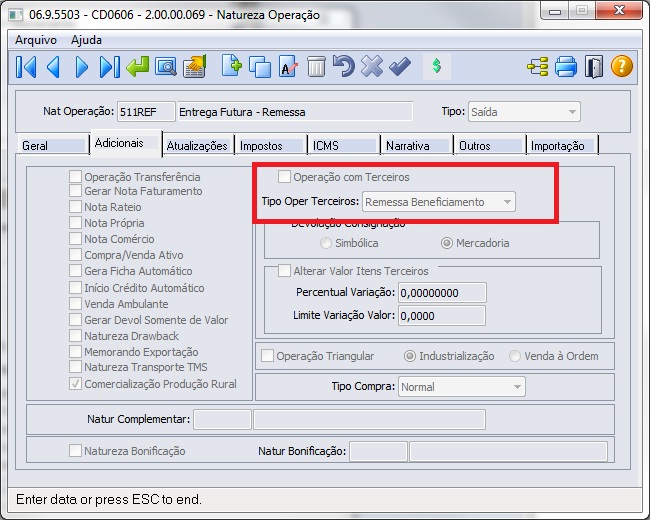Confirm with the checkmark icon
Viewport: 650px width, 520px height.
click(400, 66)
